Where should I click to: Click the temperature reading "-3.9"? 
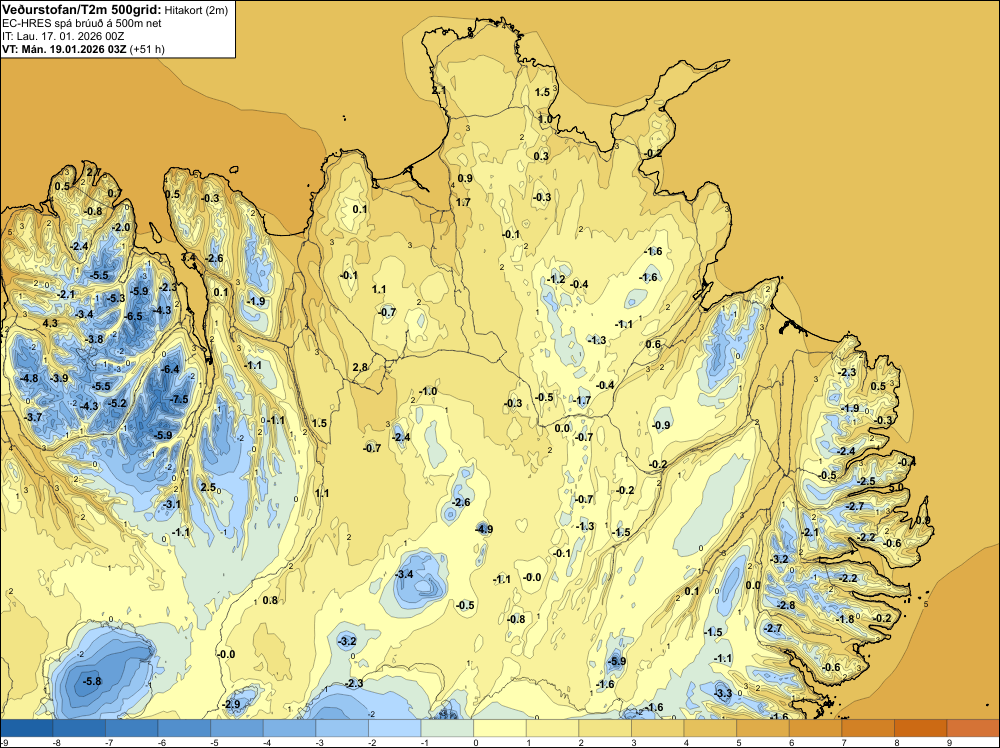tap(59, 378)
